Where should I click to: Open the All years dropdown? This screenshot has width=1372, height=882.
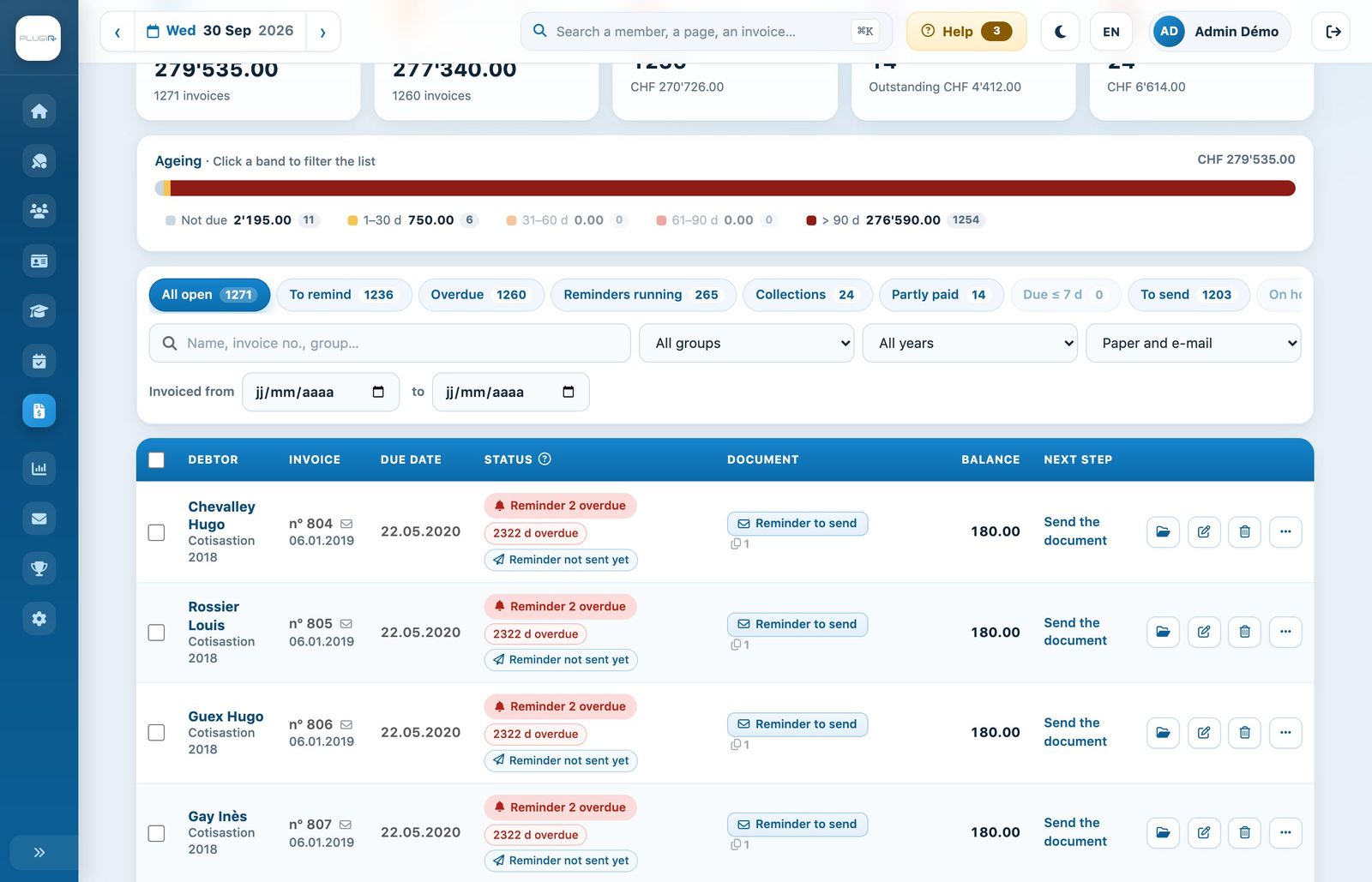coord(970,343)
